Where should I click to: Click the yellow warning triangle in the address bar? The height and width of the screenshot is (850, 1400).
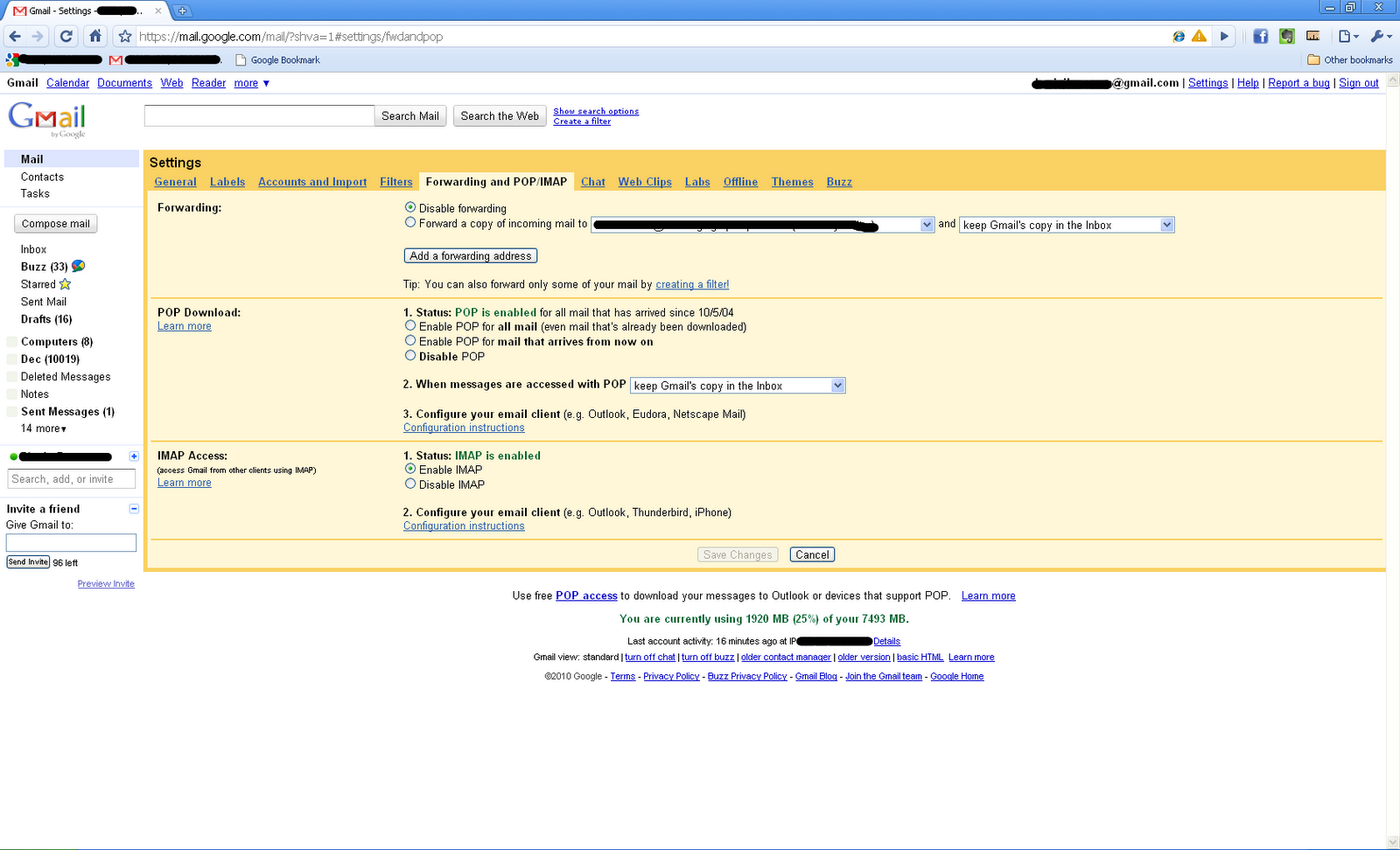(1199, 37)
